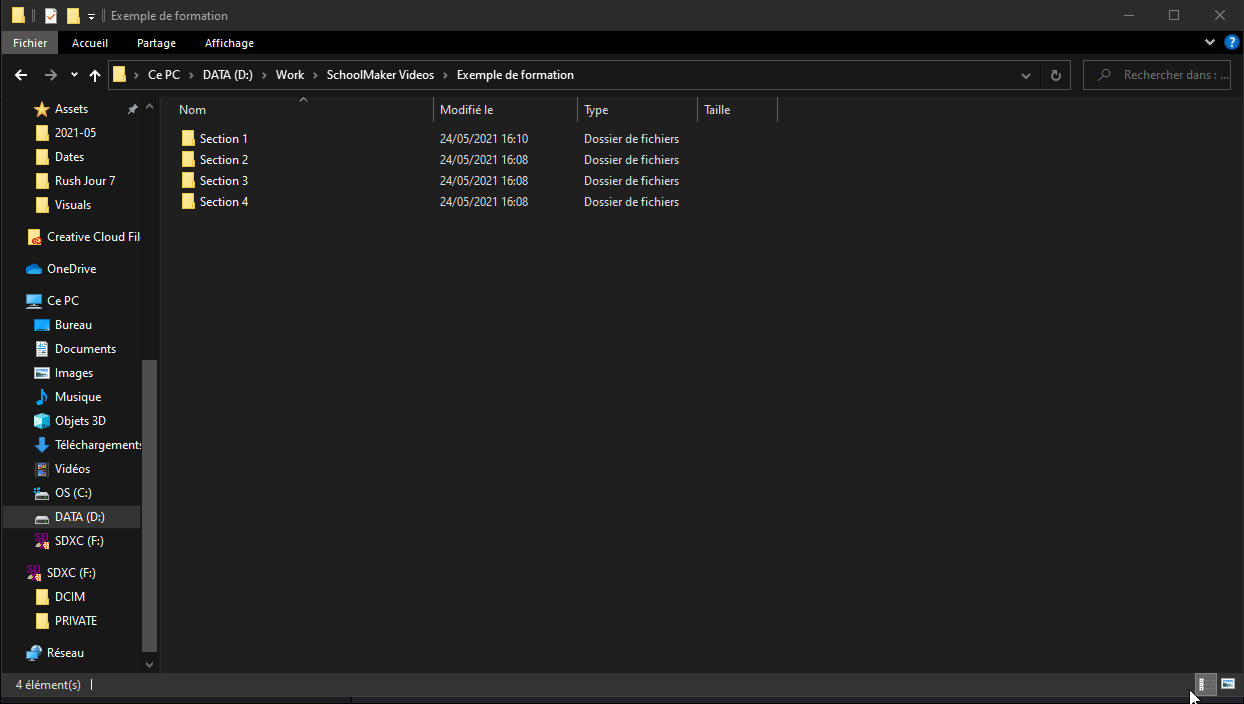The height and width of the screenshot is (704, 1244).
Task: Switch to details view in status bar
Action: (1206, 684)
